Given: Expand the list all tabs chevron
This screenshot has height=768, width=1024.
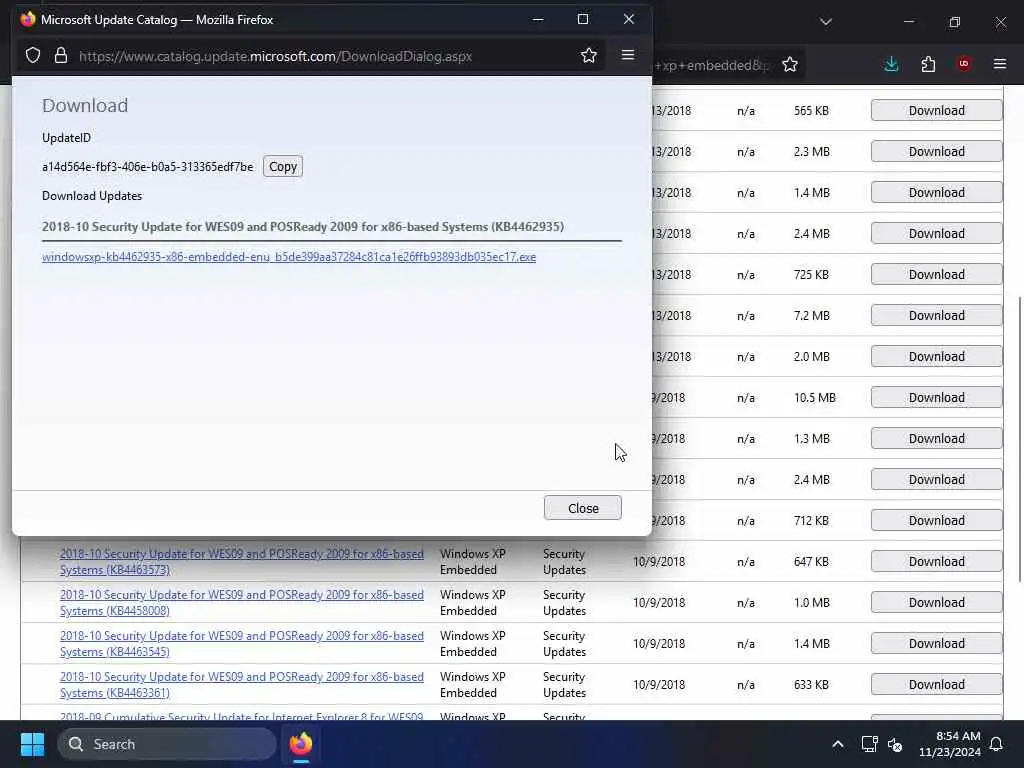Looking at the screenshot, I should click(x=826, y=22).
